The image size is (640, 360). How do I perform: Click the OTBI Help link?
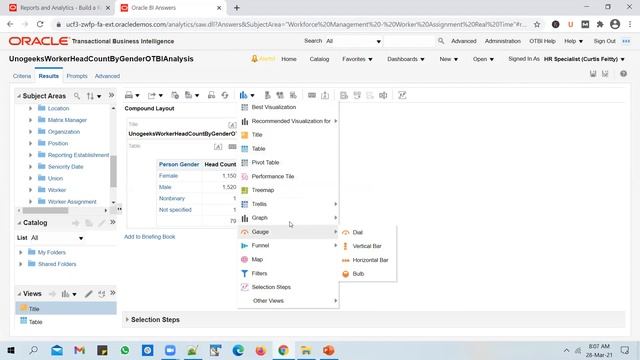[542, 41]
